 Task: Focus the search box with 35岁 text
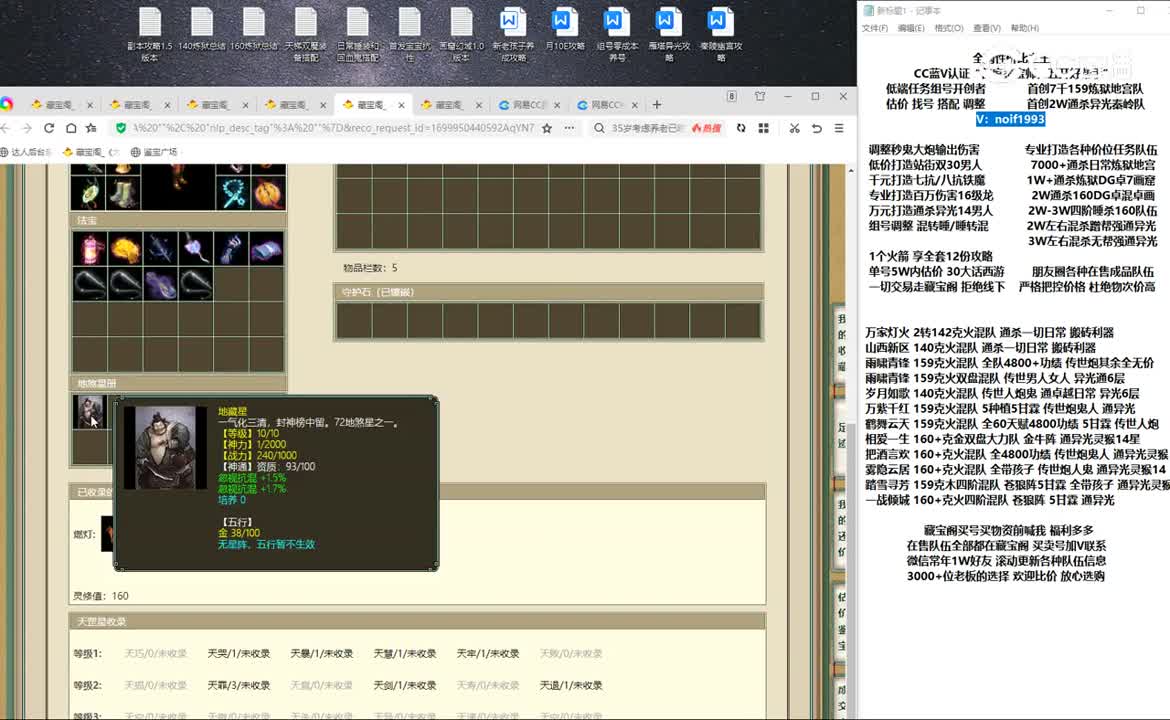point(647,128)
